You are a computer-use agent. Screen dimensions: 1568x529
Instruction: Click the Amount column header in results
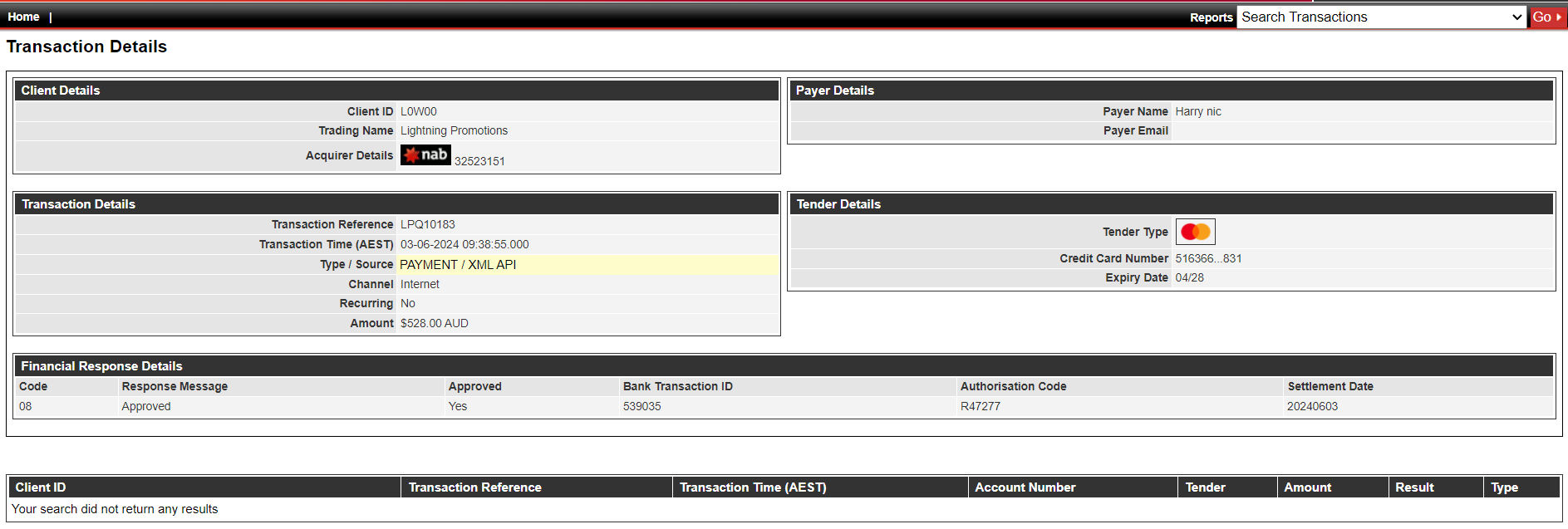pos(1333,487)
